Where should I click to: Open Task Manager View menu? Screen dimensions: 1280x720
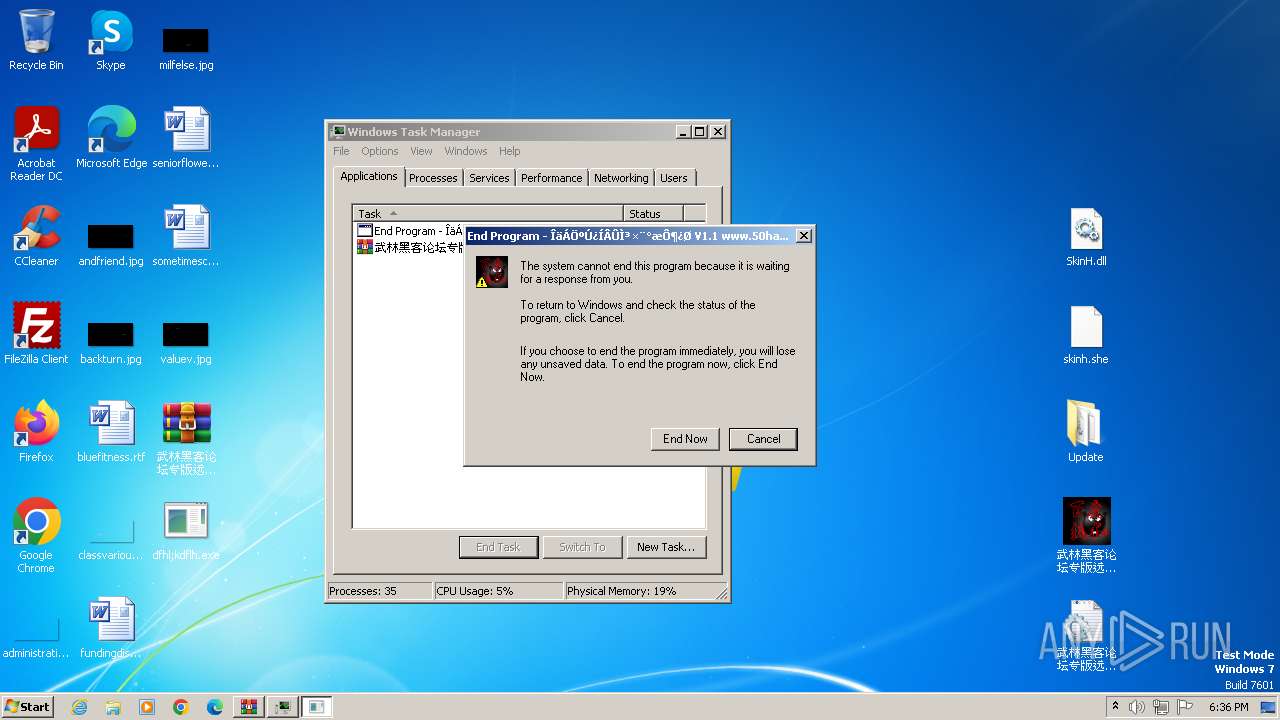[x=421, y=151]
